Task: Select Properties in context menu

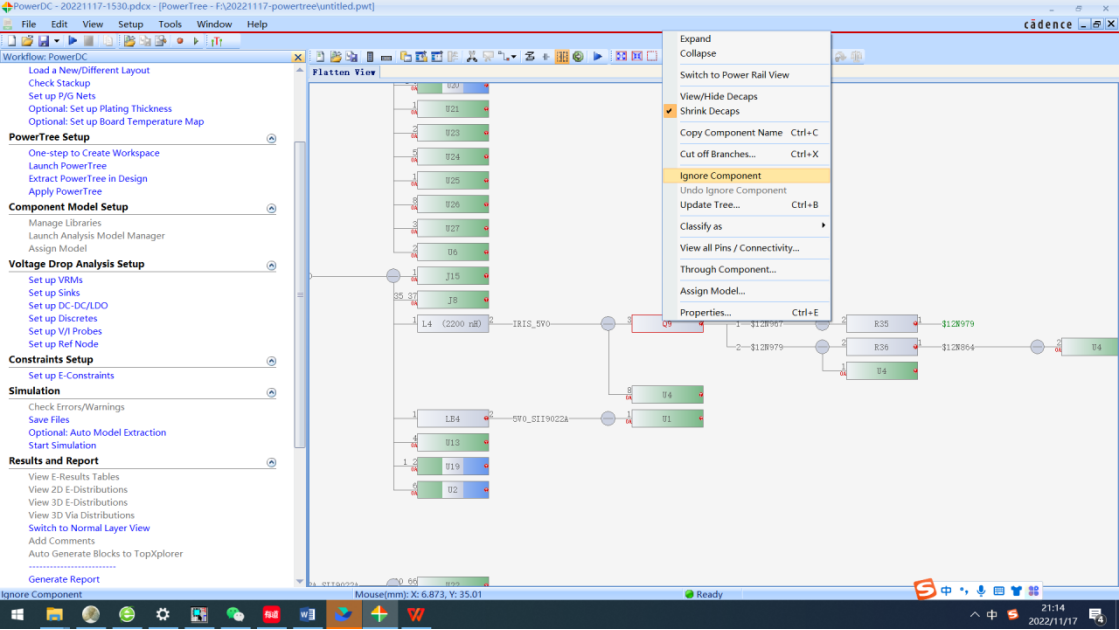Action: pyautogui.click(x=746, y=313)
